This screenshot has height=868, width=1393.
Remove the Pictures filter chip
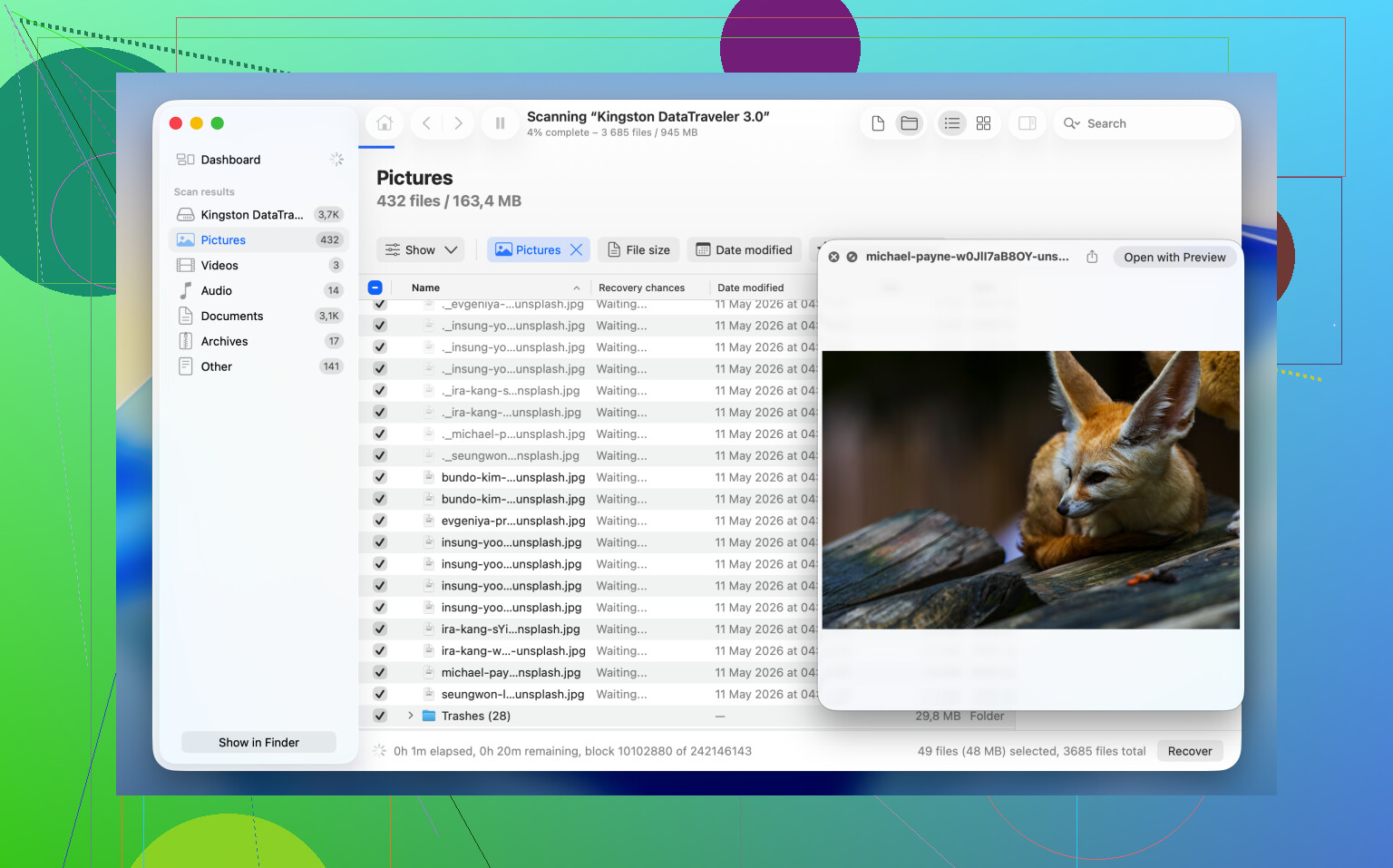point(576,250)
